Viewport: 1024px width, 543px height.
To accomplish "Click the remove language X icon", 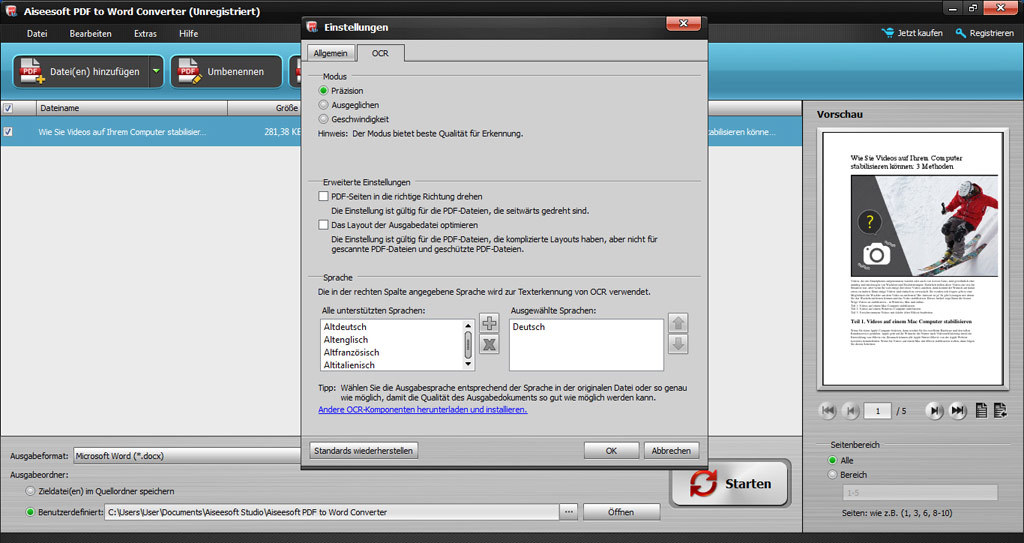I will [489, 344].
